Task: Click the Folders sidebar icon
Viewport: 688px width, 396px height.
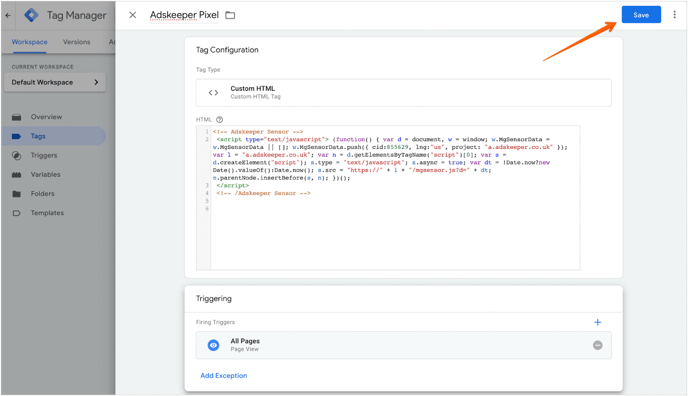Action: 17,194
